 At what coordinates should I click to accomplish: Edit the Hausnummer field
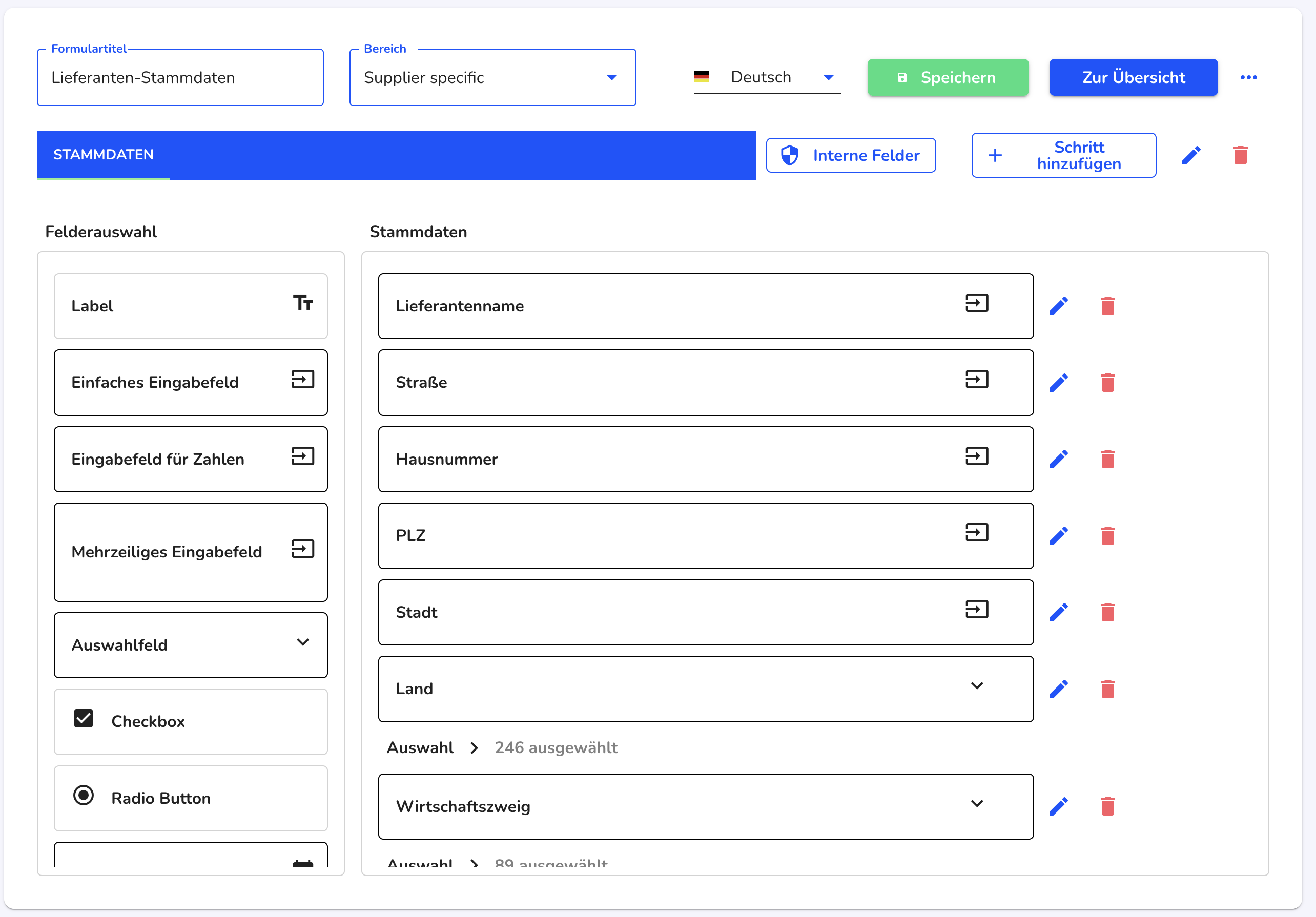click(1058, 459)
